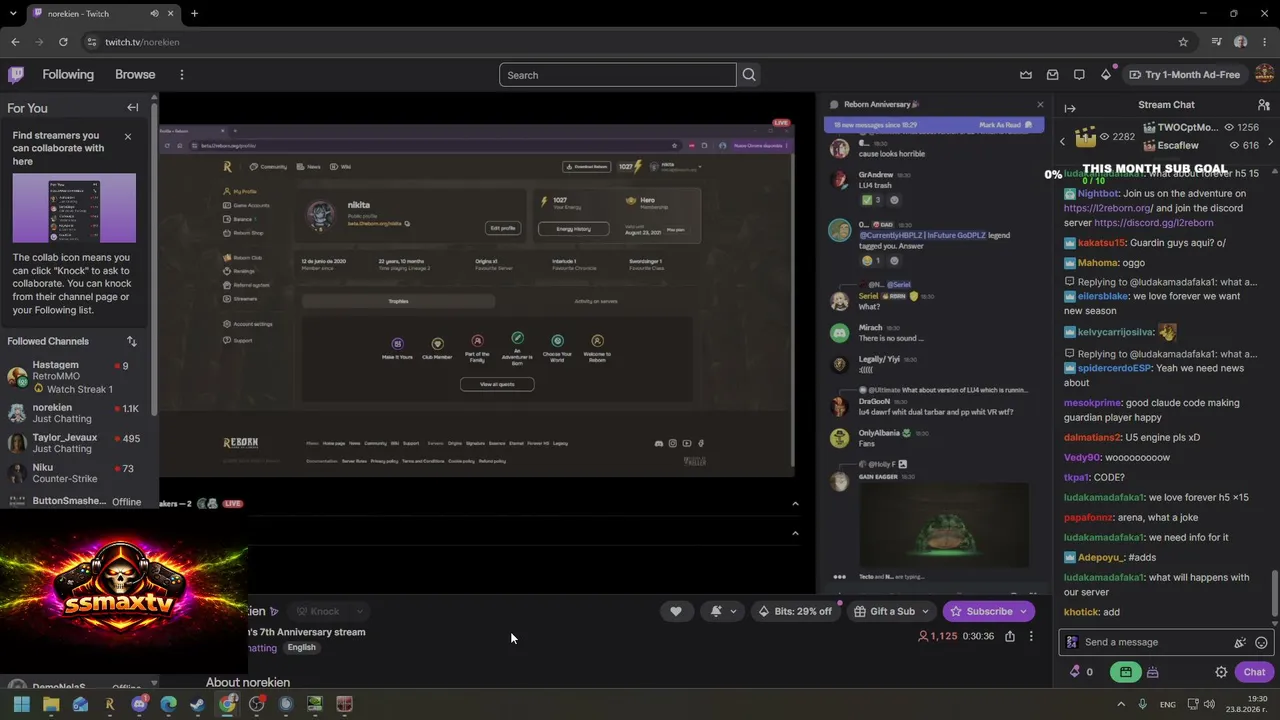Open the emote picker in chat
Image resolution: width=1280 pixels, height=720 pixels.
tap(1261, 643)
